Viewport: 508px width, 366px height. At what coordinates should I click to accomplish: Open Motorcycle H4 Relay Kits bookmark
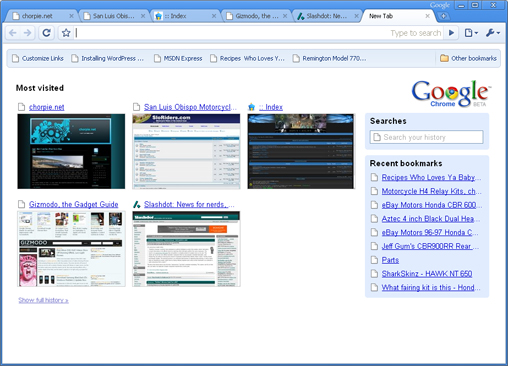click(431, 191)
